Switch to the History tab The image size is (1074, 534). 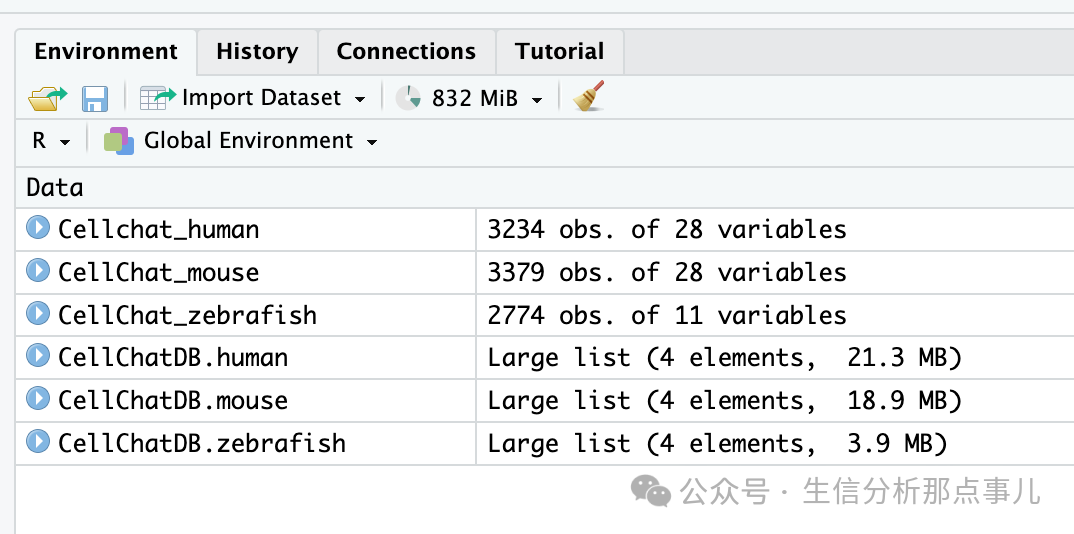pyautogui.click(x=257, y=52)
